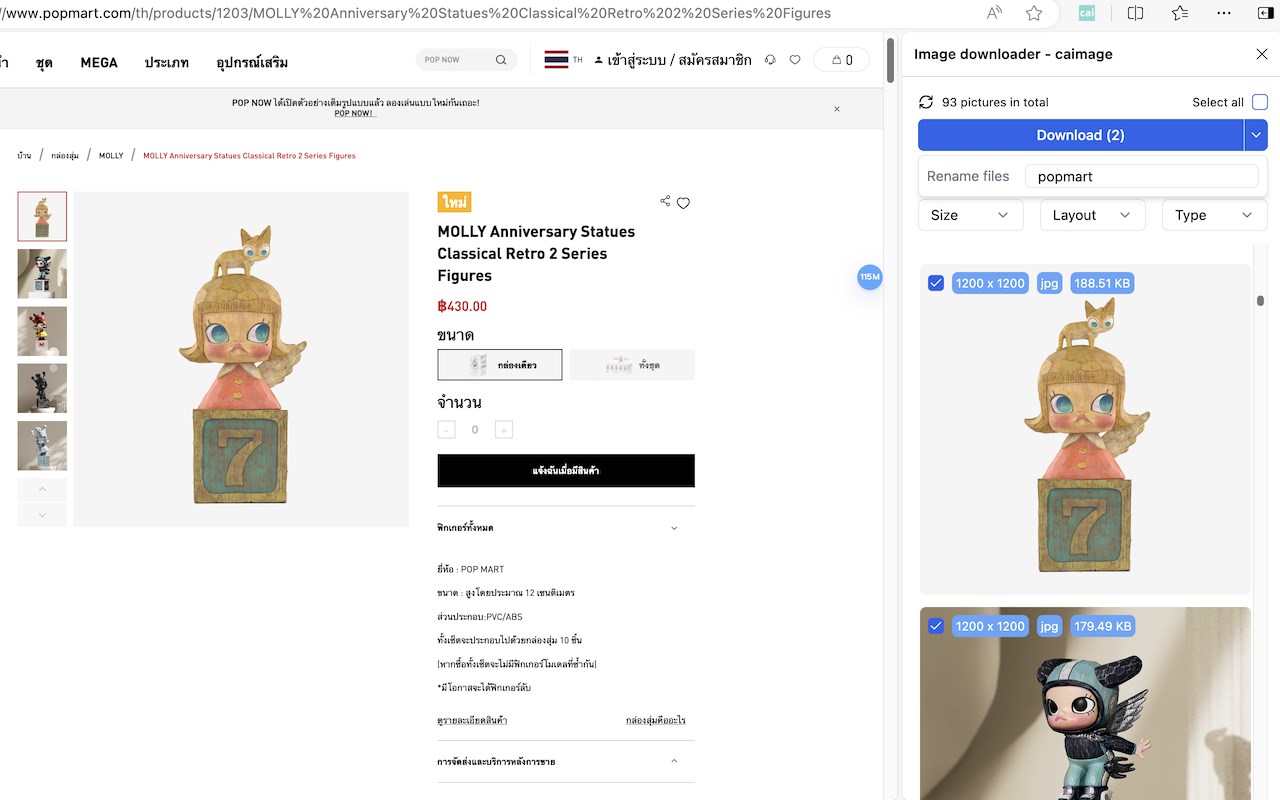
Task: Click the MOLLY breadcrumb link
Action: [111, 156]
